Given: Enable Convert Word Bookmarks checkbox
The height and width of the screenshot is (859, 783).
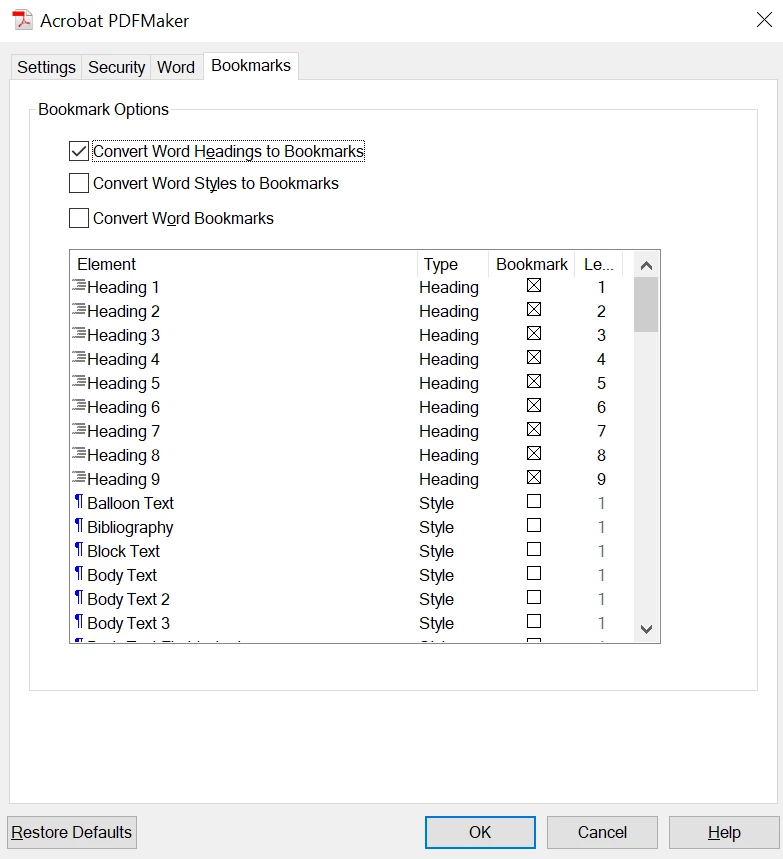Looking at the screenshot, I should (79, 218).
